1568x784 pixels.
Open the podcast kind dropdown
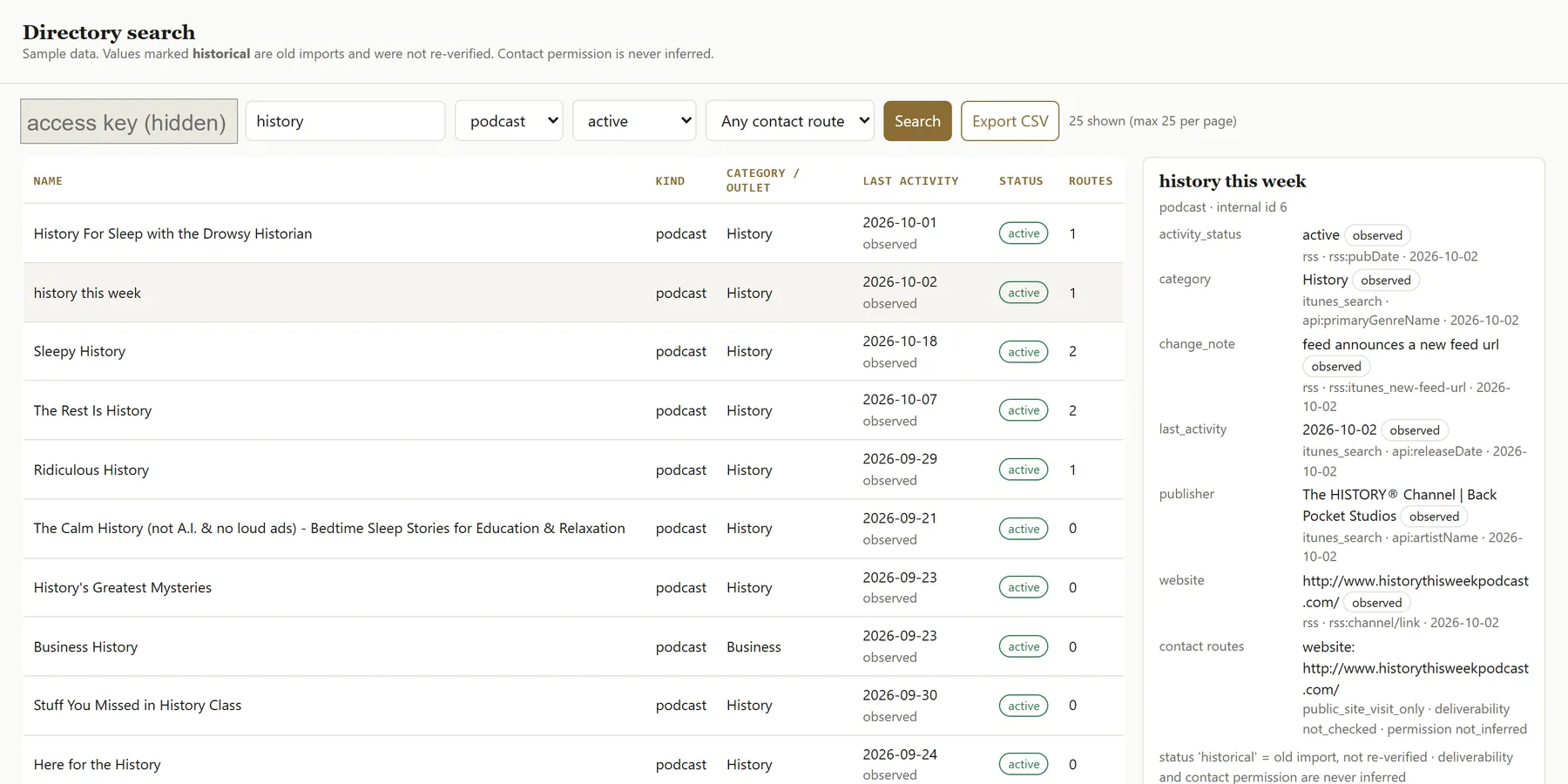pyautogui.click(x=509, y=121)
